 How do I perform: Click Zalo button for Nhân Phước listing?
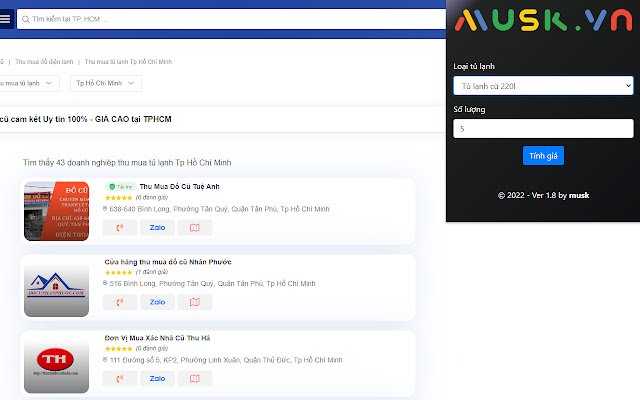(x=157, y=302)
